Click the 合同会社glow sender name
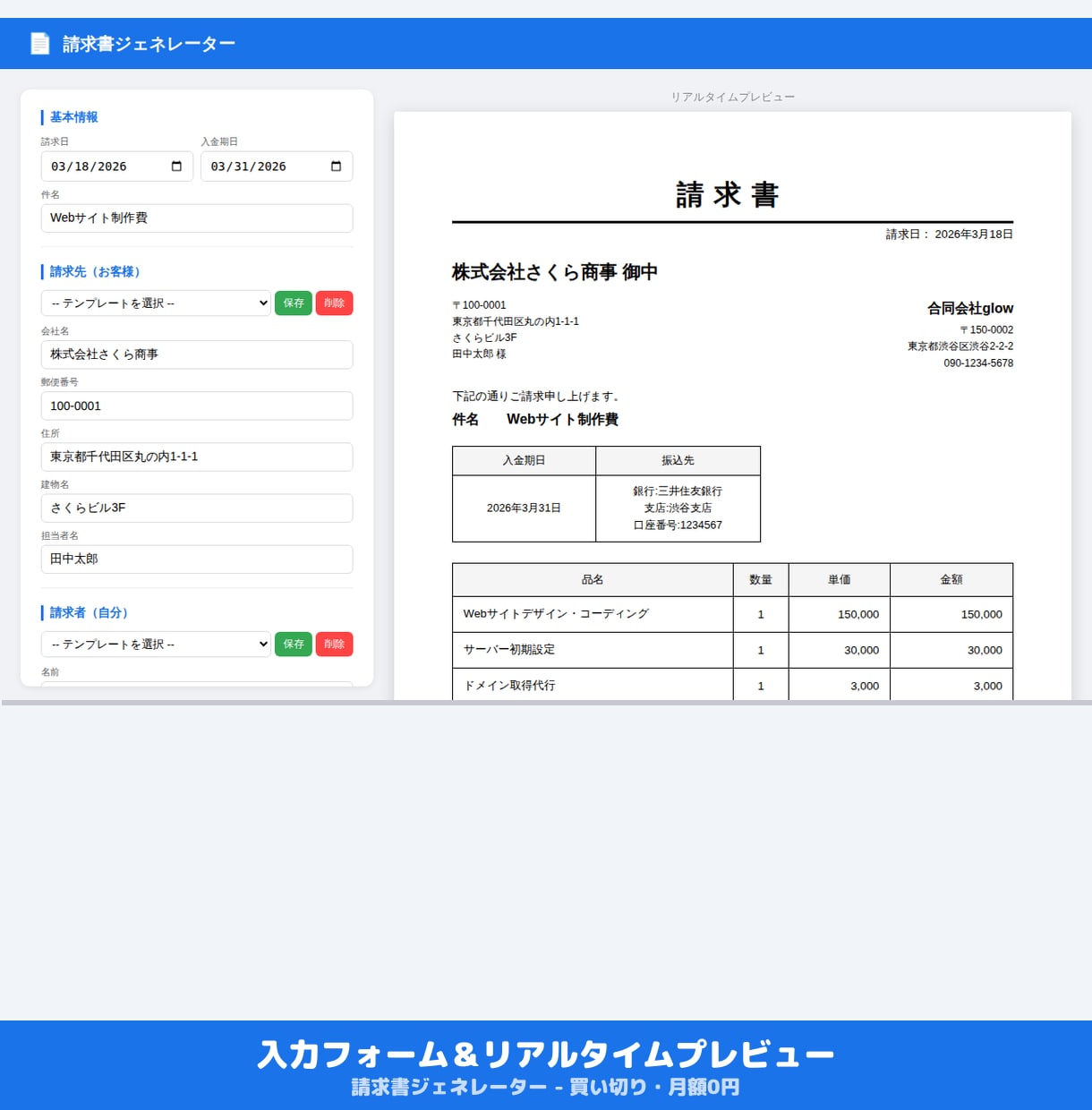Viewport: 1092px width, 1110px height. click(970, 308)
